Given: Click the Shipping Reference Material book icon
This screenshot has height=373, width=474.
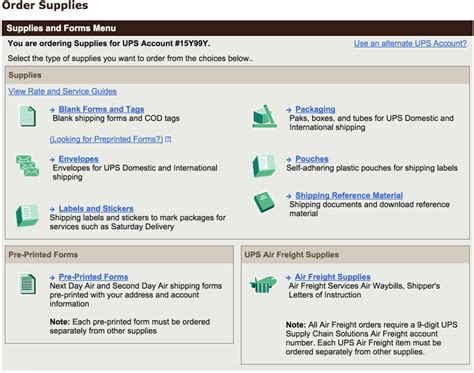Looking at the screenshot, I should [264, 202].
